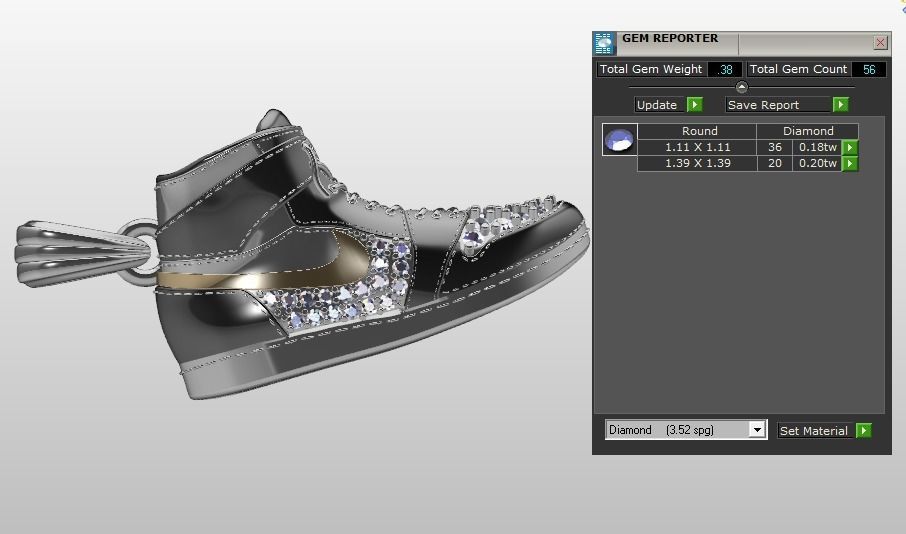
Task: Click the Round column header
Action: [x=699, y=131]
